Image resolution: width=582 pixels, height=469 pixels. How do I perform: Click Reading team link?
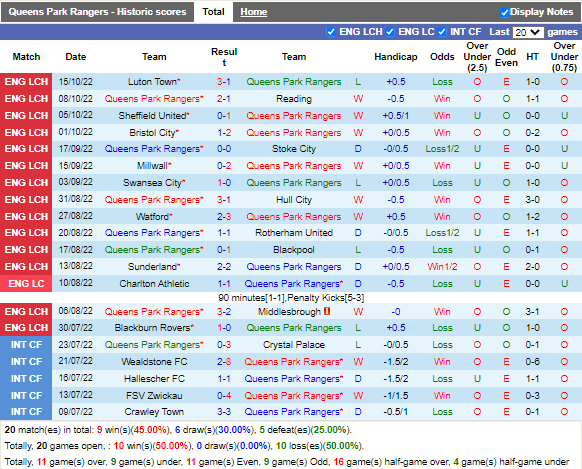[294, 99]
